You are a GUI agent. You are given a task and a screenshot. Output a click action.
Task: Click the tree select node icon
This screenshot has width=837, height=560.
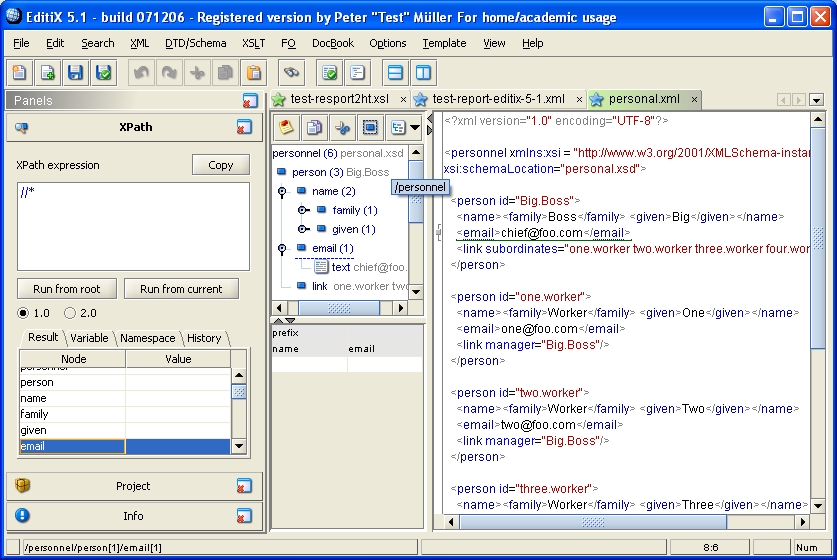[370, 127]
